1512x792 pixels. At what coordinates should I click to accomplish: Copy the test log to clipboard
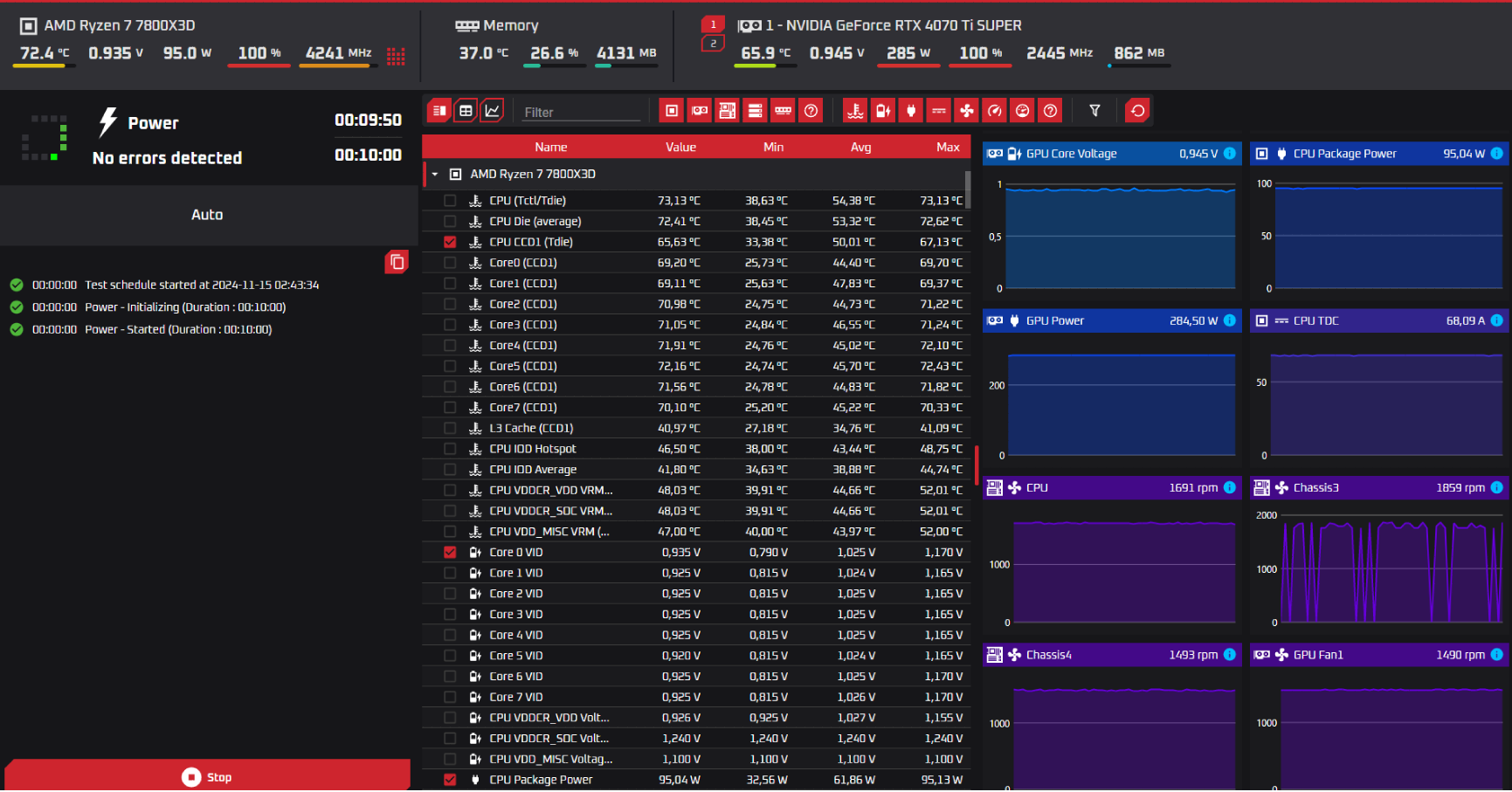point(397,262)
